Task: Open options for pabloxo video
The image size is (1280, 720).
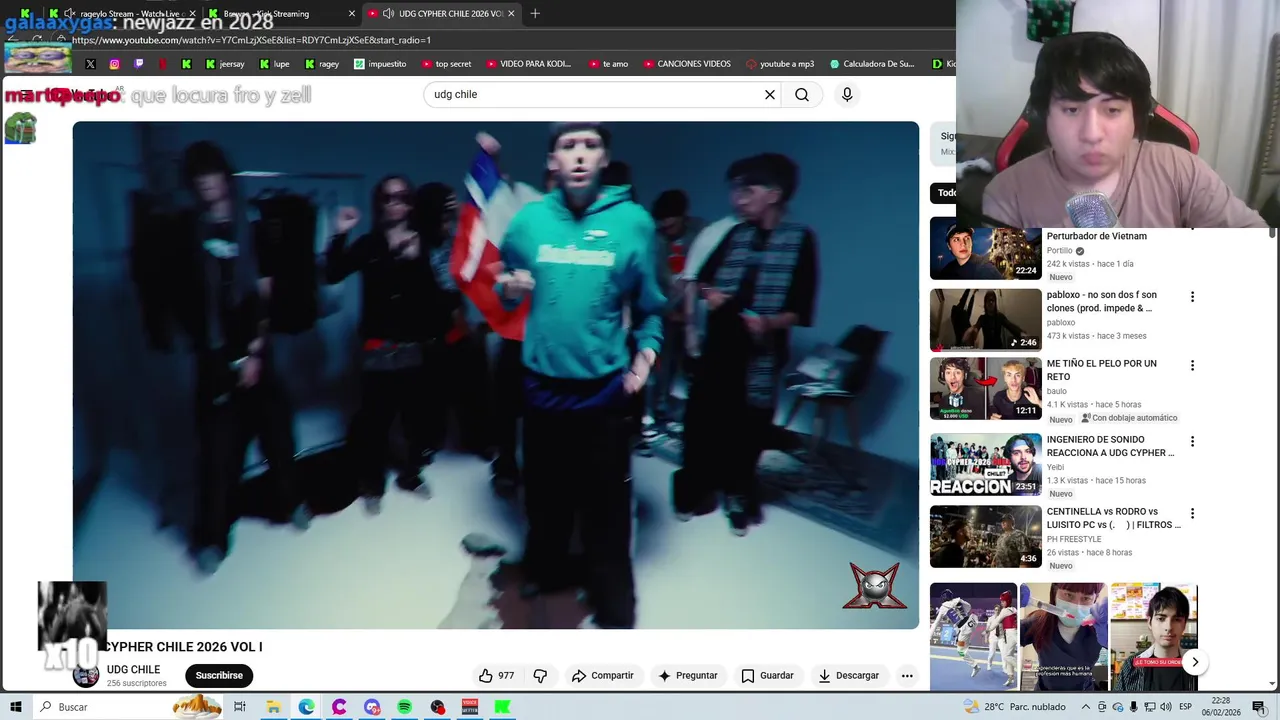Action: (1192, 297)
